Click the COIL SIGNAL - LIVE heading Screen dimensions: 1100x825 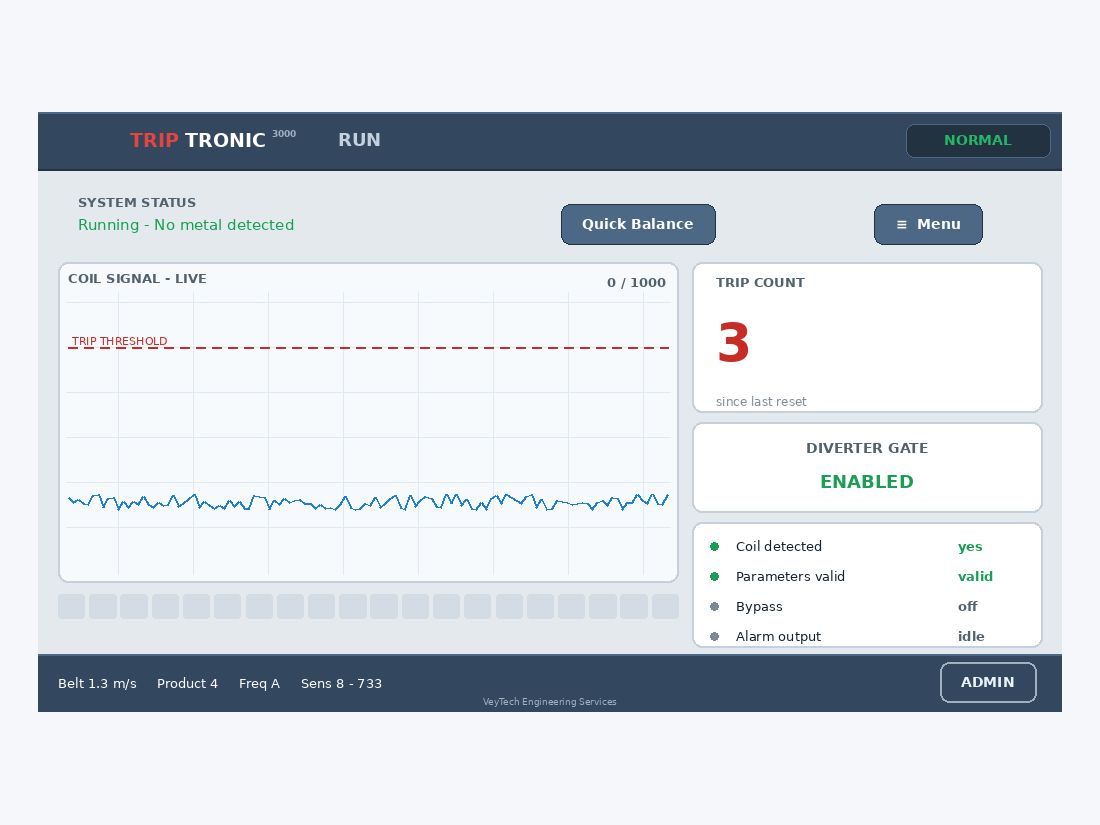[x=138, y=279]
